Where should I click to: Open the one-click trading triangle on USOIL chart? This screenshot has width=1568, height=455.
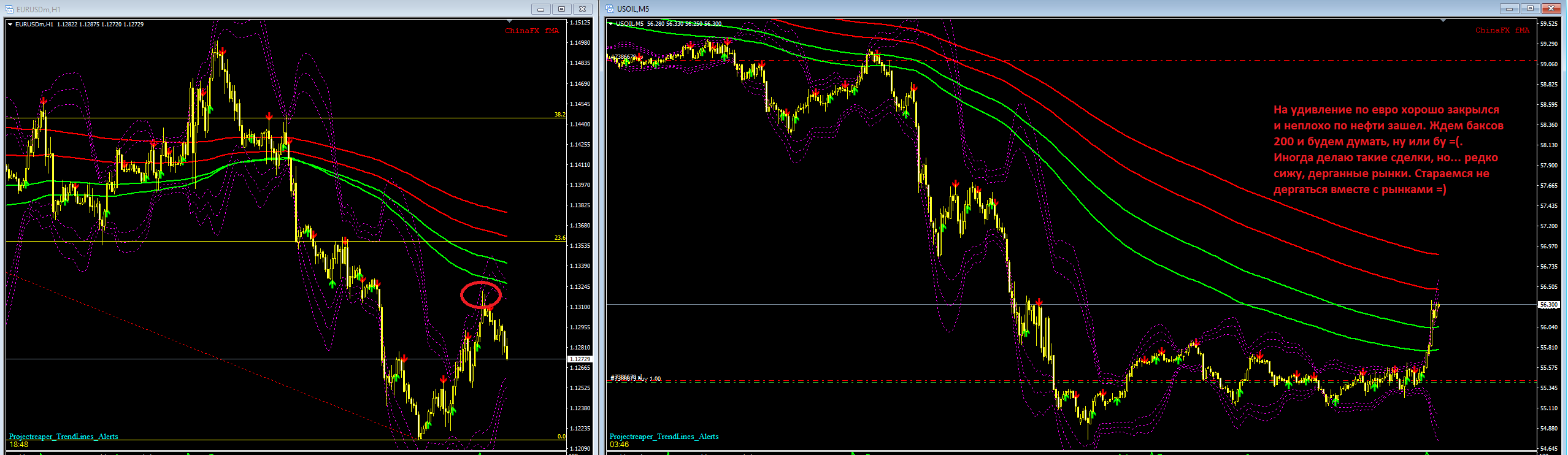tap(611, 24)
